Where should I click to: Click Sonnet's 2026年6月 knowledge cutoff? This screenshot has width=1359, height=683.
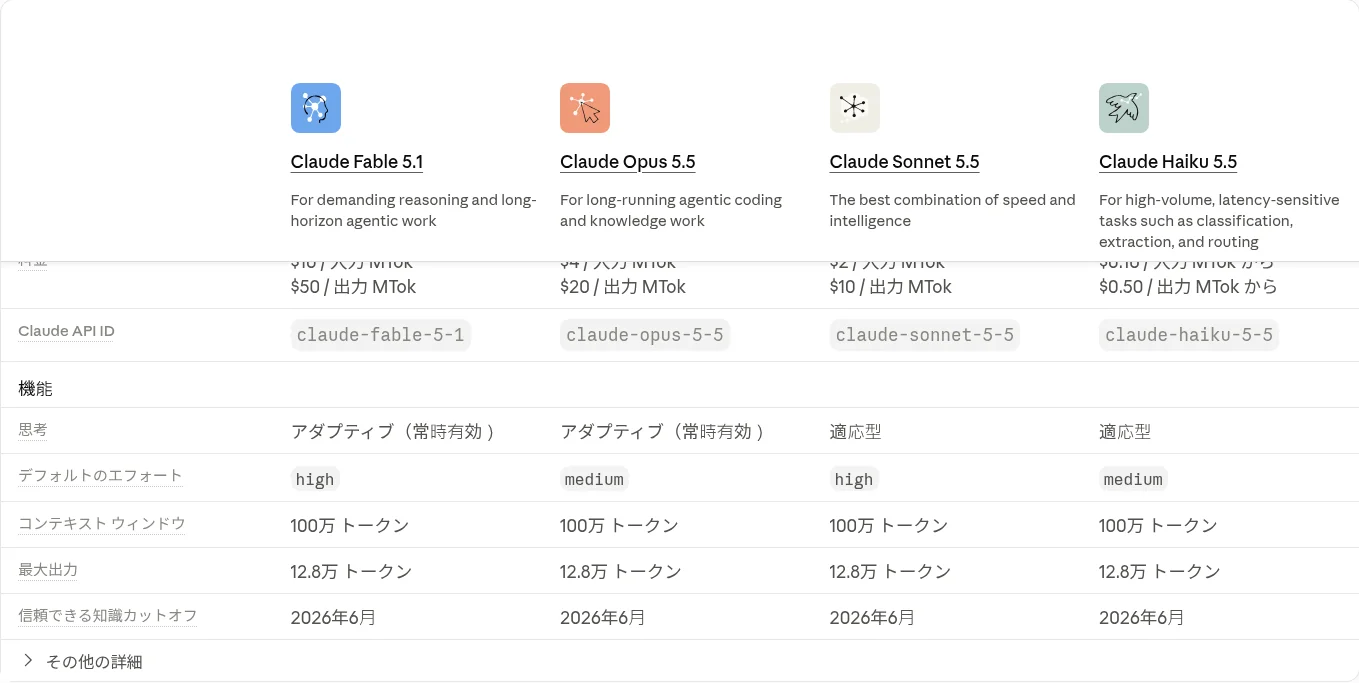[872, 618]
